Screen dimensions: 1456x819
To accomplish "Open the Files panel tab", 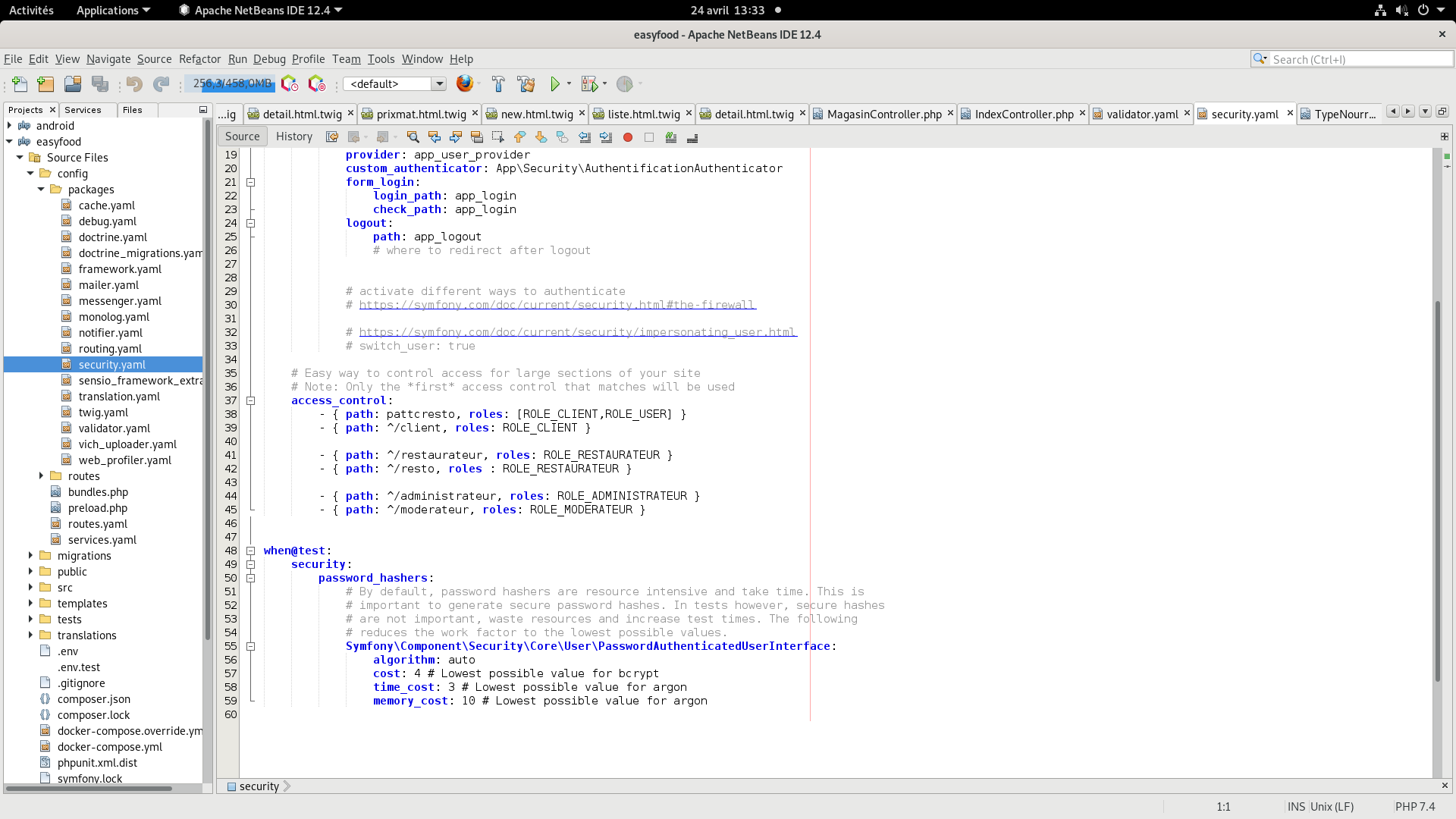I will pyautogui.click(x=133, y=110).
